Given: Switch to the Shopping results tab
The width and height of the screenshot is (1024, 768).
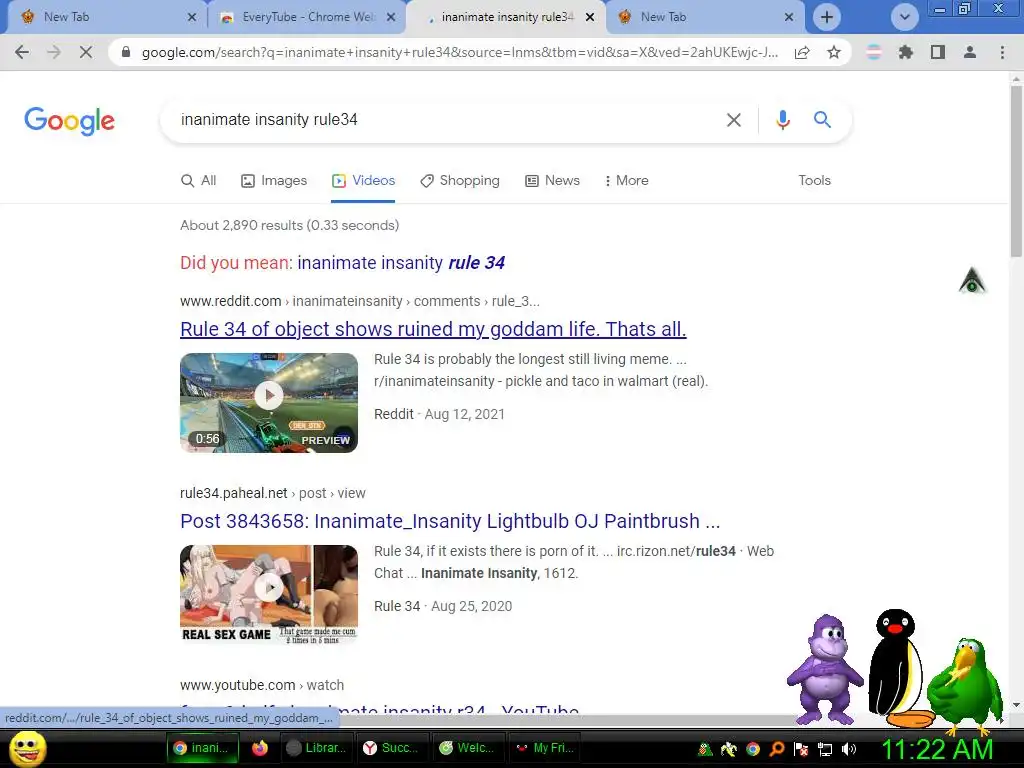Looking at the screenshot, I should point(460,180).
